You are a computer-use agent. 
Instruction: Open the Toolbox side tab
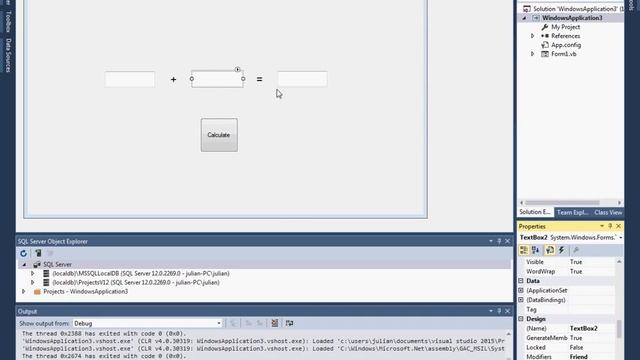[8, 22]
